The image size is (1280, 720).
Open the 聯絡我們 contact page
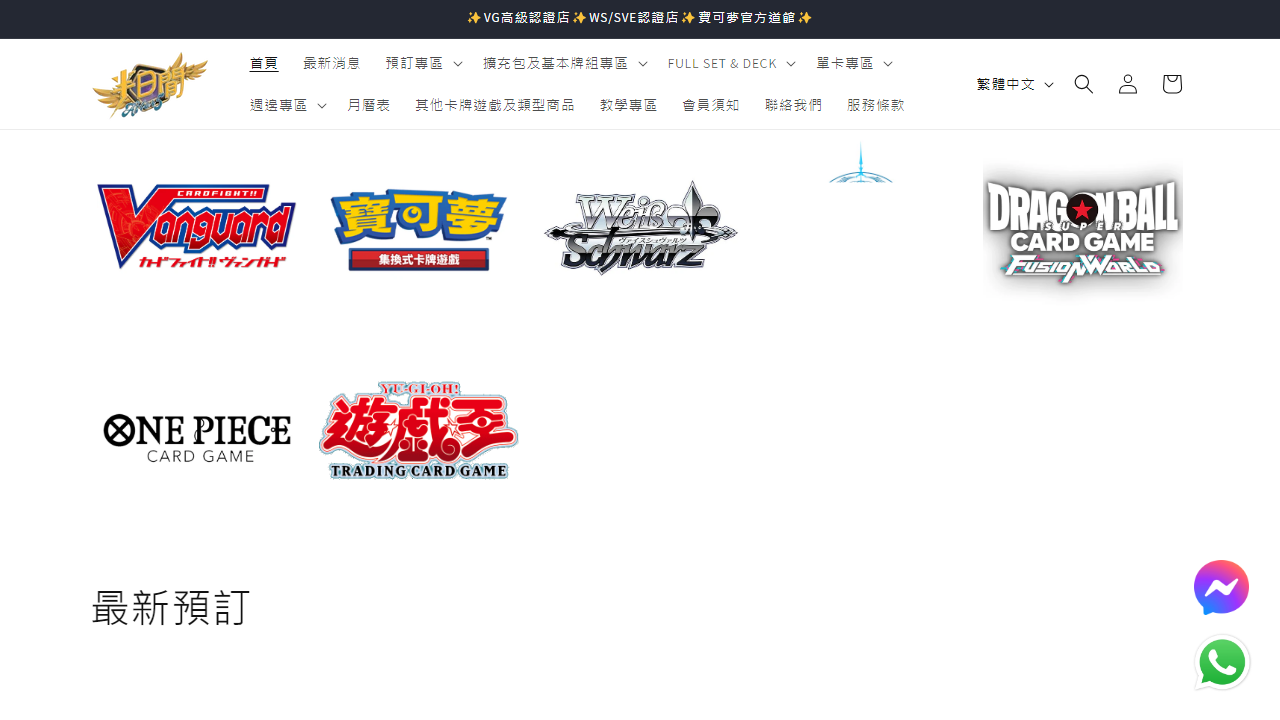coord(794,105)
